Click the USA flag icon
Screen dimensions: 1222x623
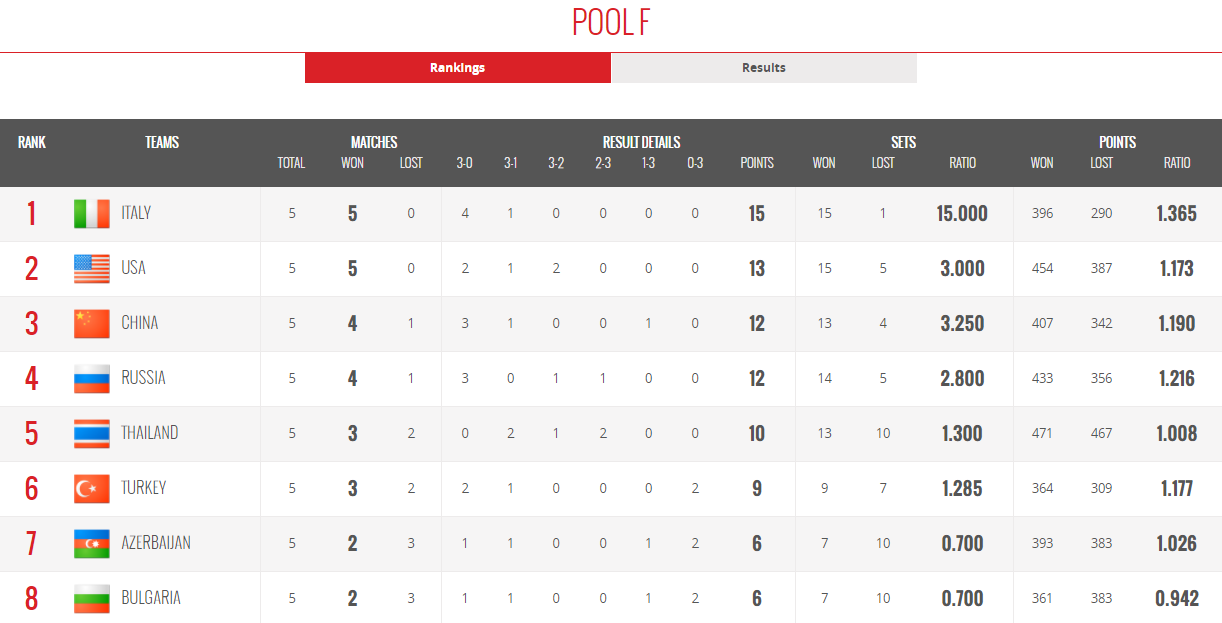pos(92,268)
